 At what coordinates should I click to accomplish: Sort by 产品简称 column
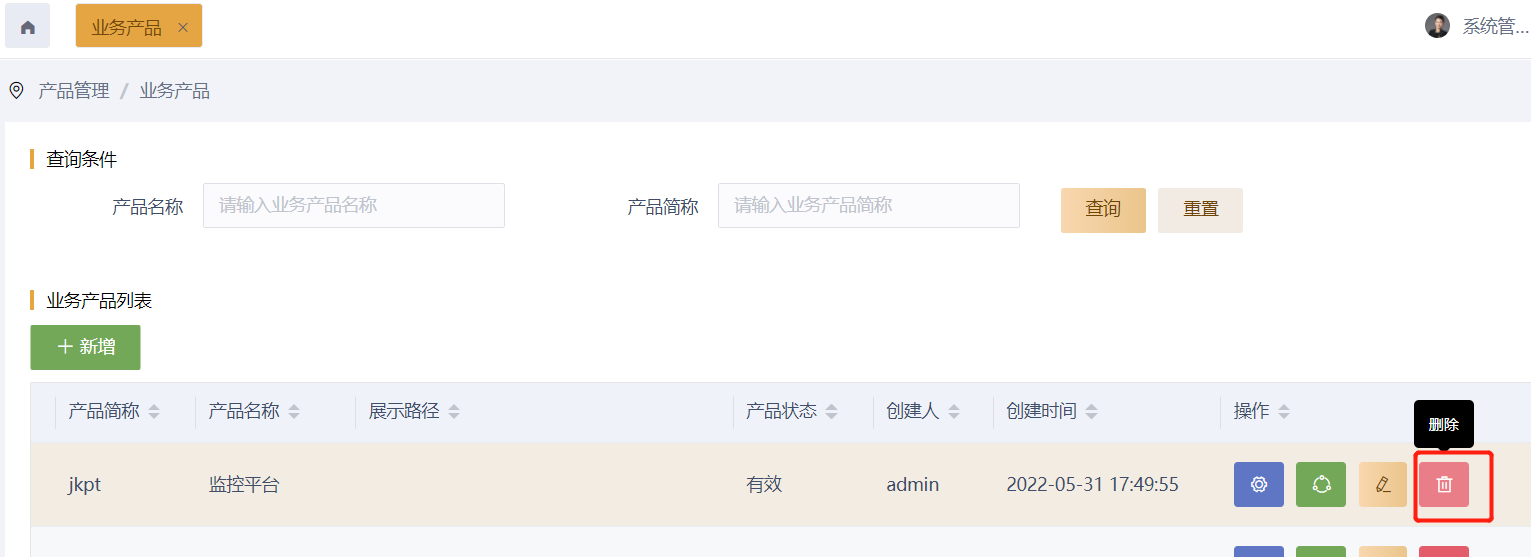pos(154,412)
